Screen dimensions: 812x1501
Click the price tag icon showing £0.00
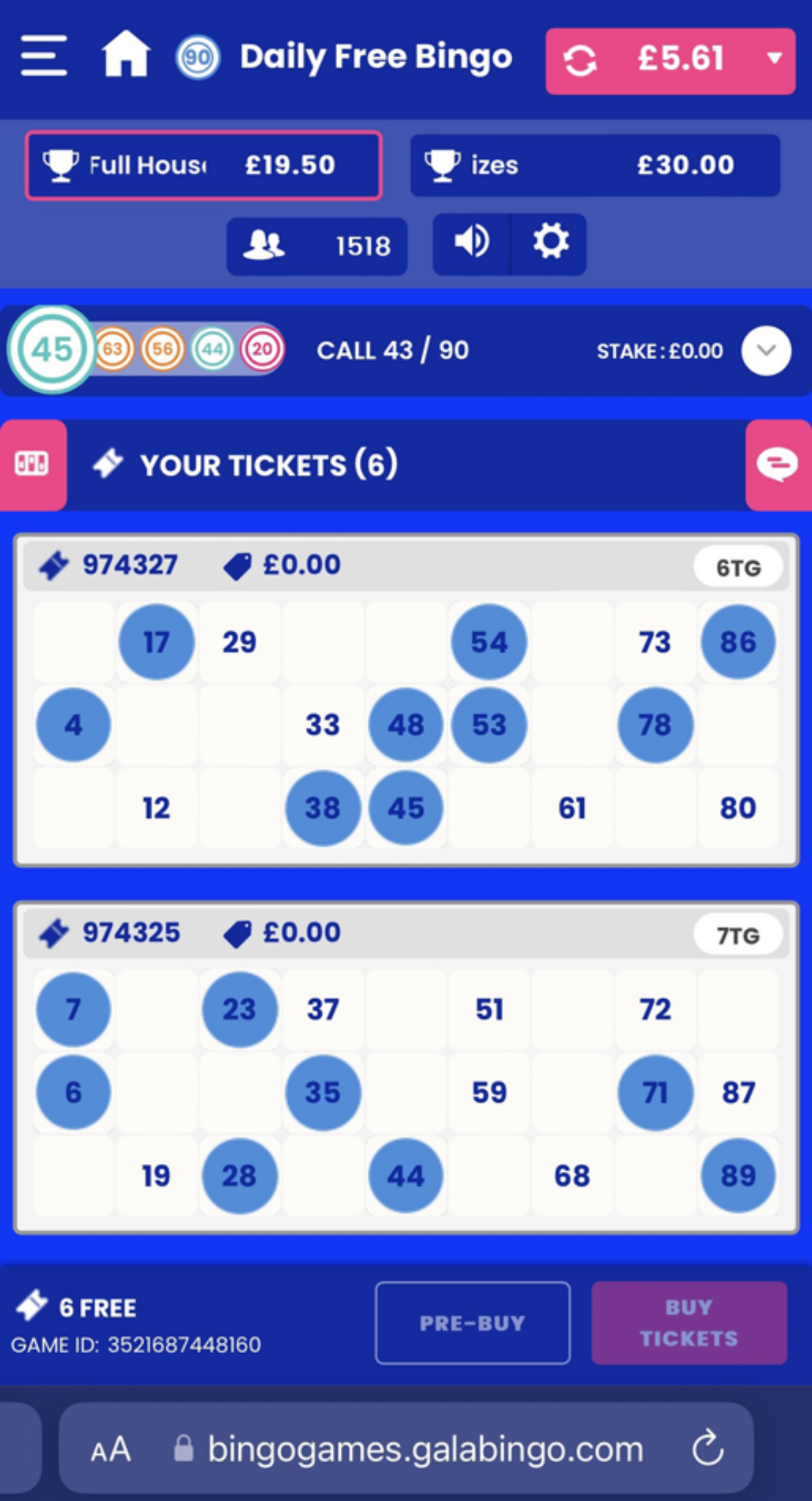(x=237, y=564)
